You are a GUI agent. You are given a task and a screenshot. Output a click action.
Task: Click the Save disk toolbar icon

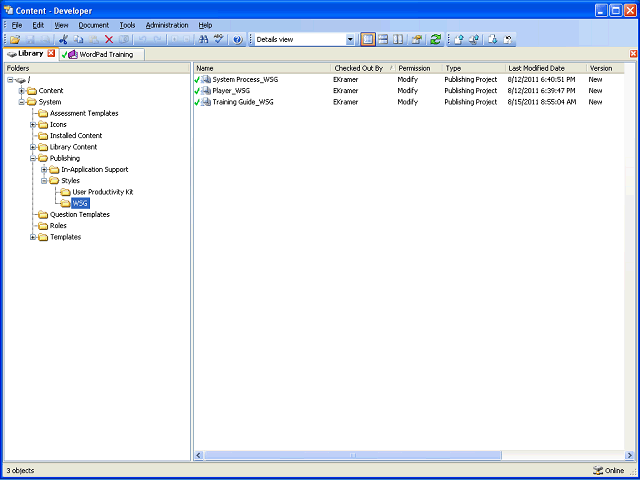[x=31, y=40]
